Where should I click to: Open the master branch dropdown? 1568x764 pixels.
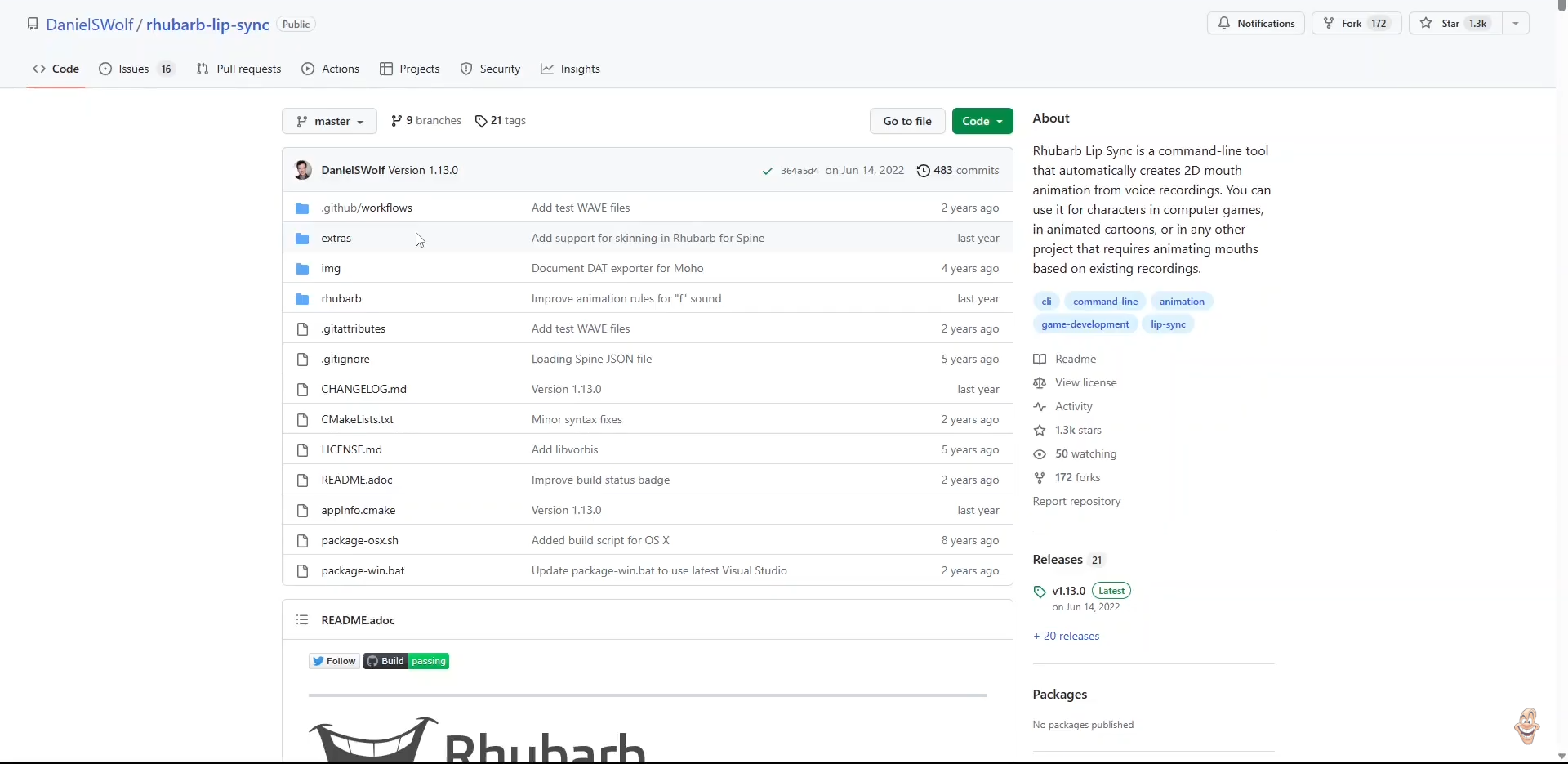329,121
